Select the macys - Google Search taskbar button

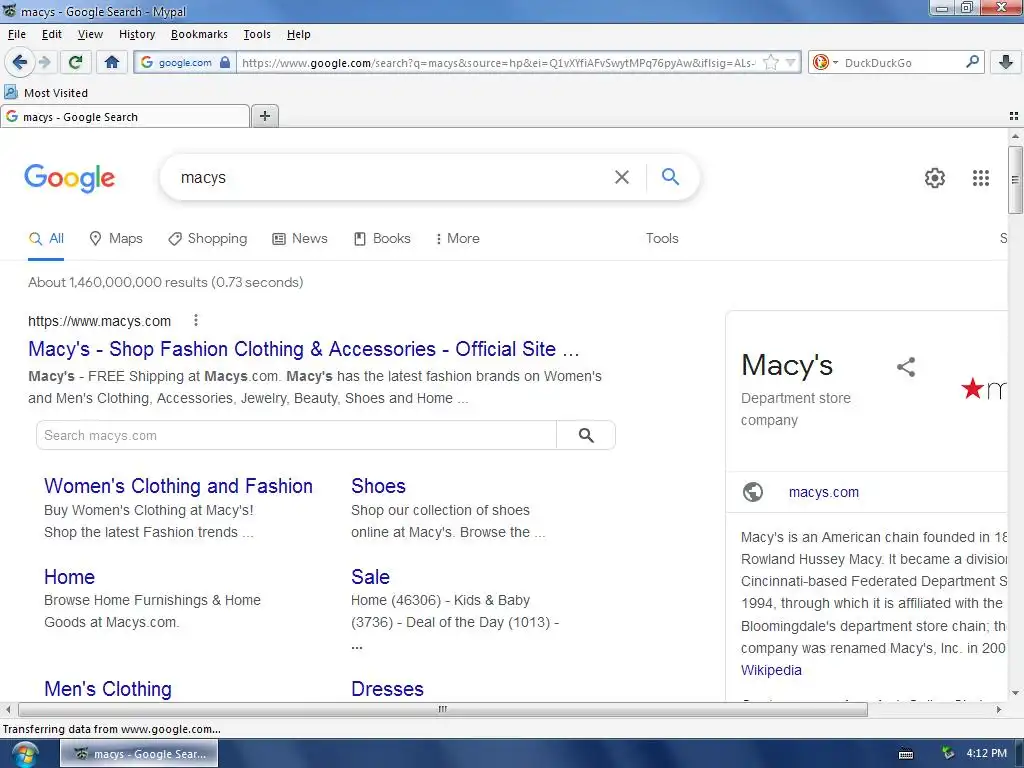click(139, 754)
